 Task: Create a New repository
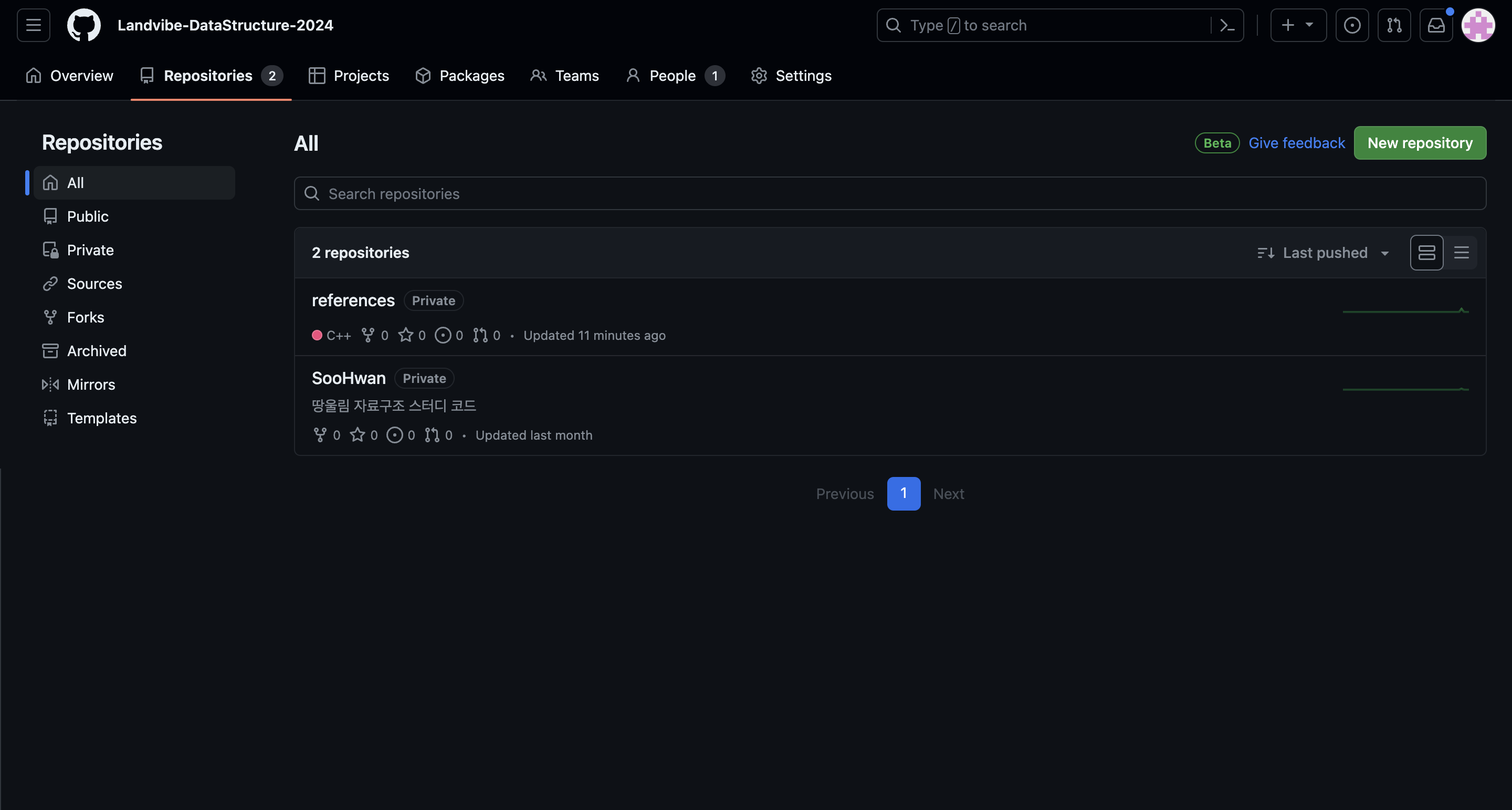tap(1420, 143)
